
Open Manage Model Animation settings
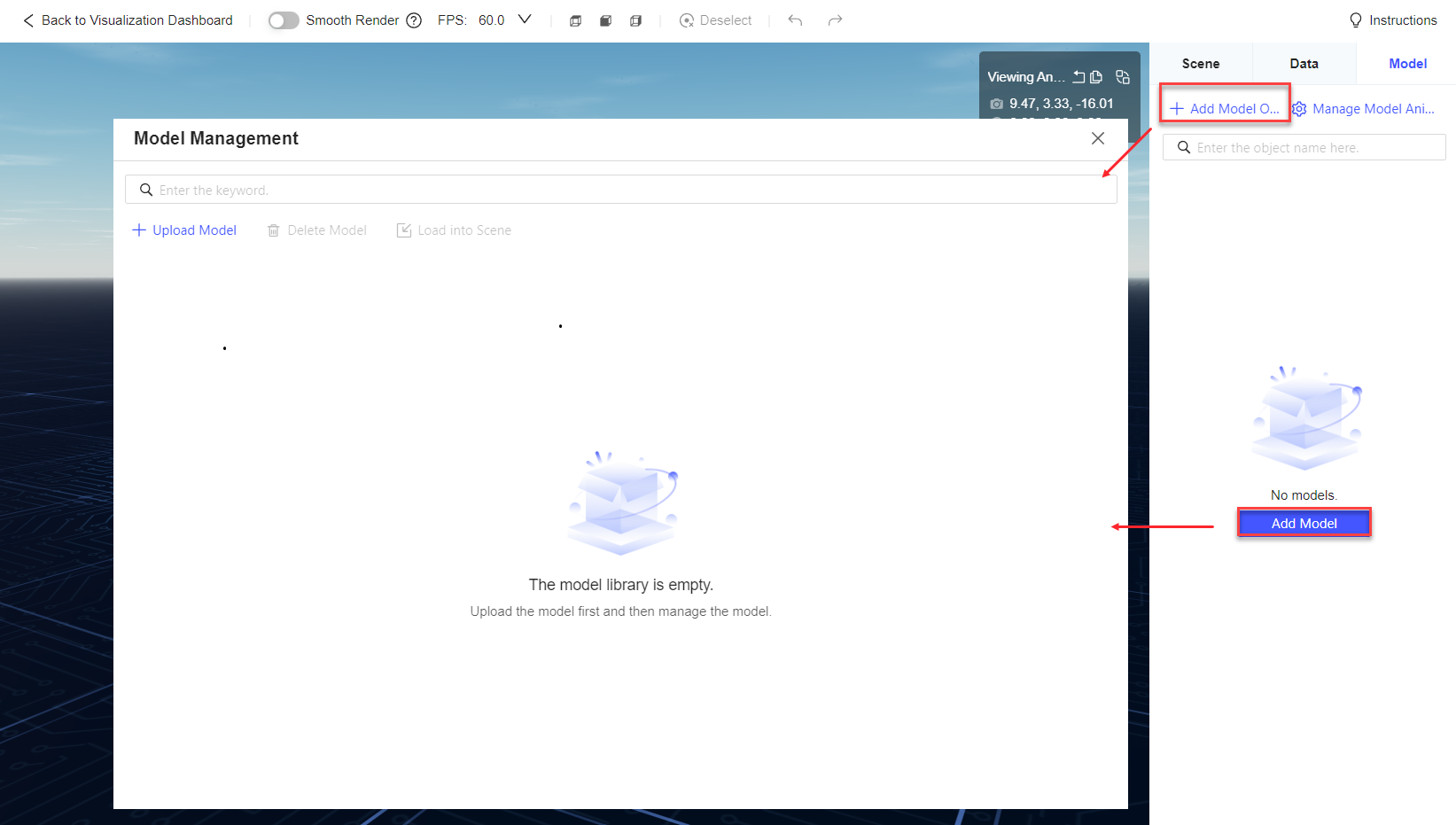(x=1363, y=108)
